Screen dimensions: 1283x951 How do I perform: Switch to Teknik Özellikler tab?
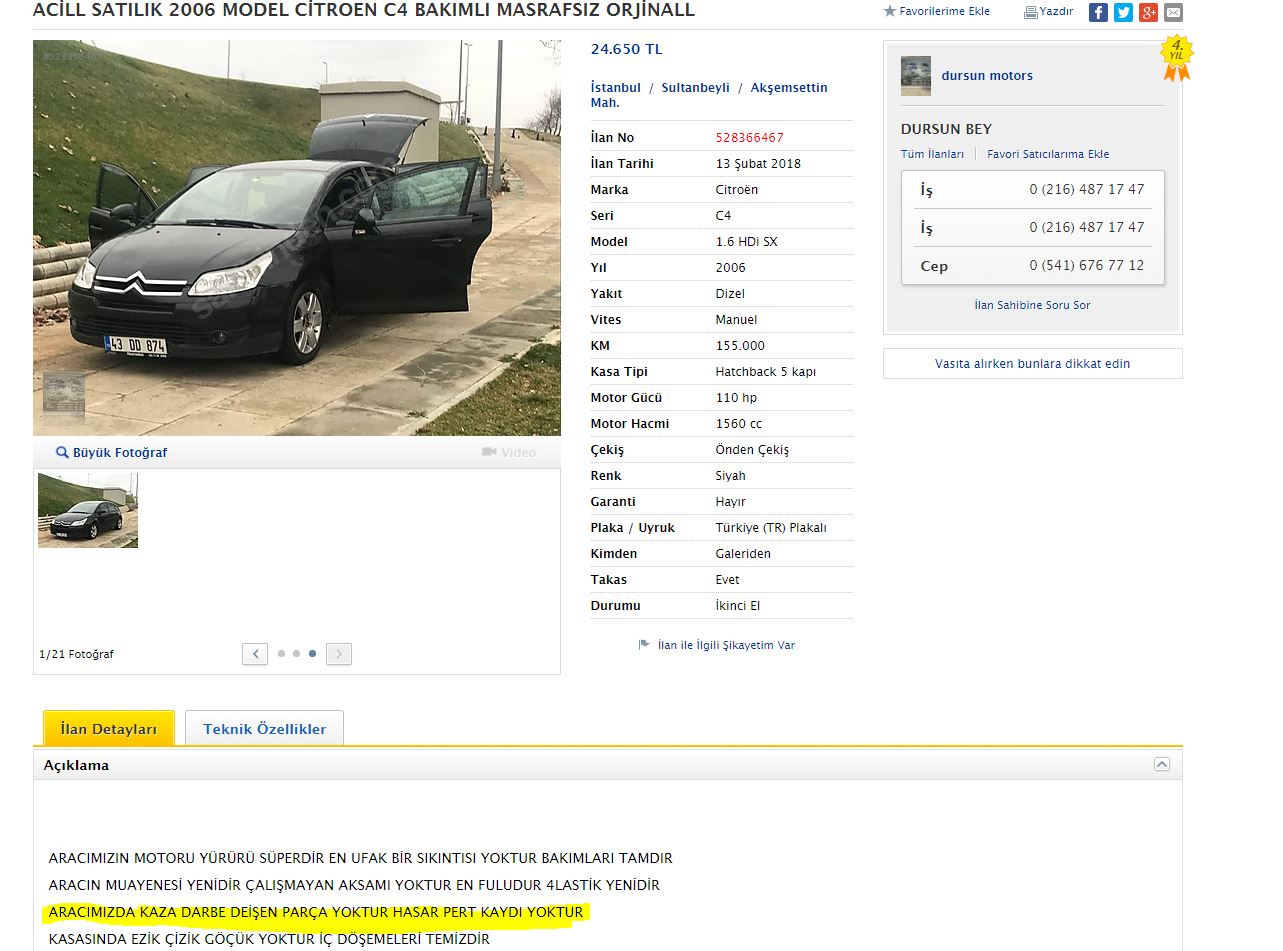(x=265, y=729)
